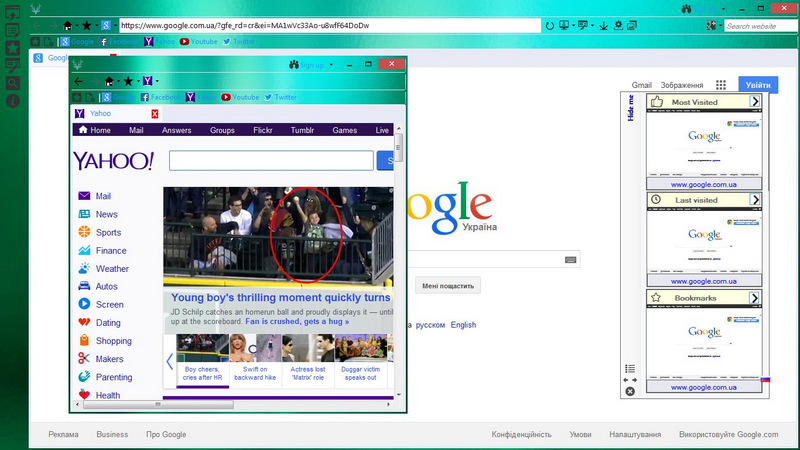Click Hide me on the side panel
Screen dimensions: 800x450
[x=631, y=108]
